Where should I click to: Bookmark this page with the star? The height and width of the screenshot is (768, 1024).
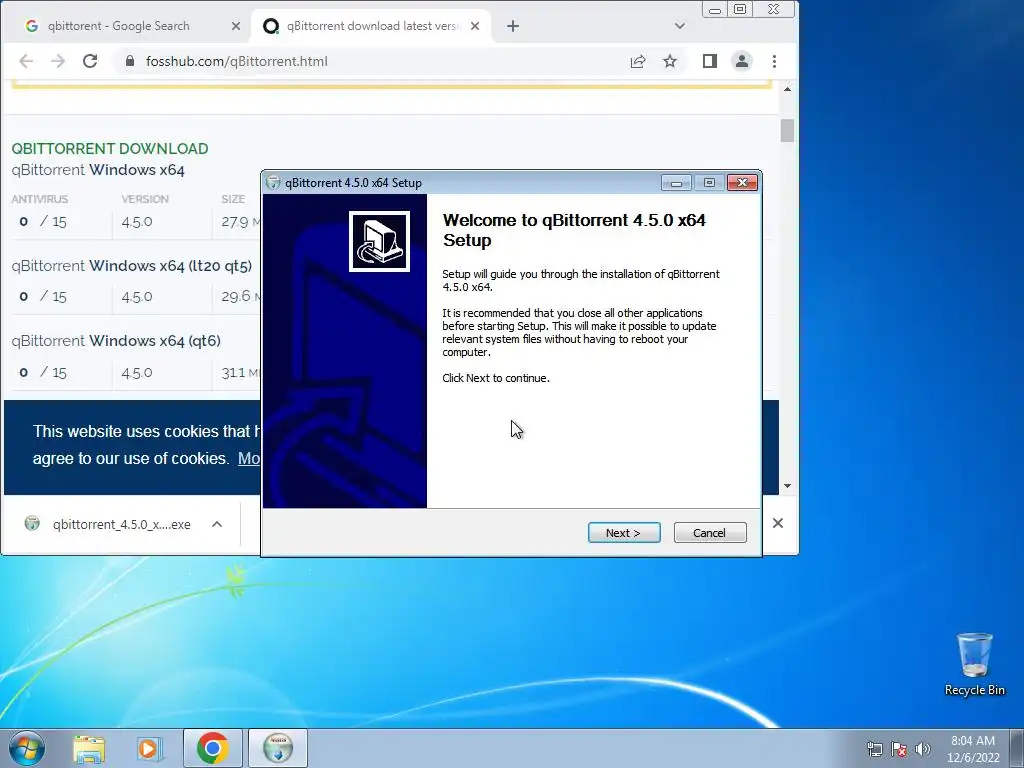click(x=670, y=61)
